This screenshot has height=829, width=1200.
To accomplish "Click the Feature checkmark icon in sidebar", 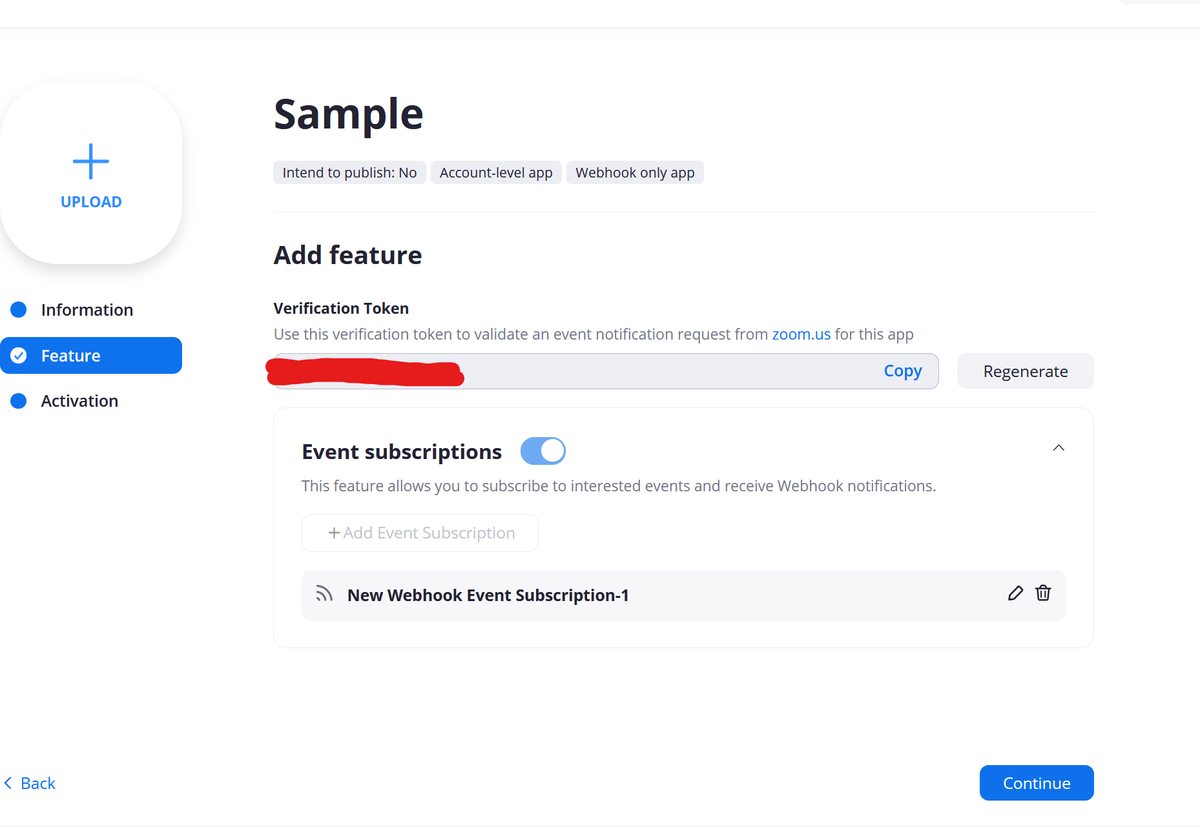I will 18,356.
